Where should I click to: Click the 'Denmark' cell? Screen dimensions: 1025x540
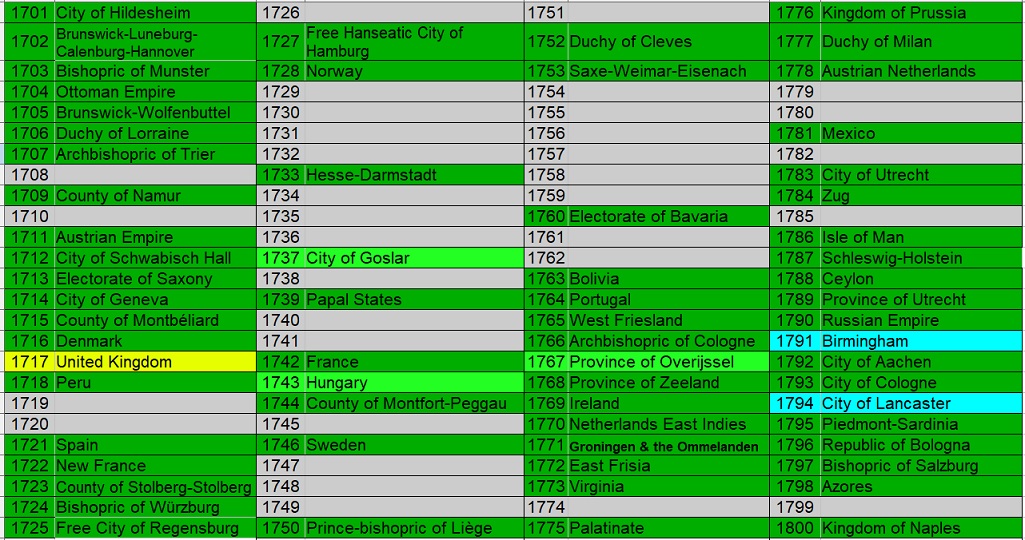pos(155,341)
